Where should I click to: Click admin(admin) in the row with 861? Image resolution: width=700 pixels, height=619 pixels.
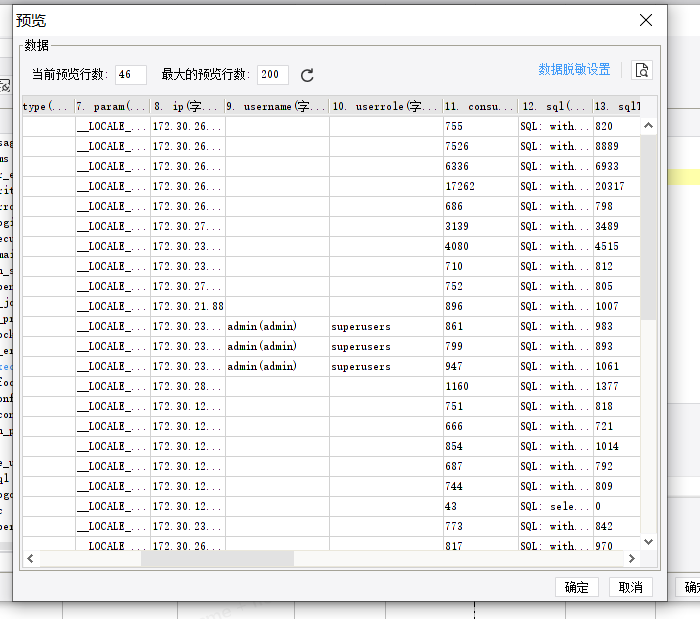(x=278, y=326)
